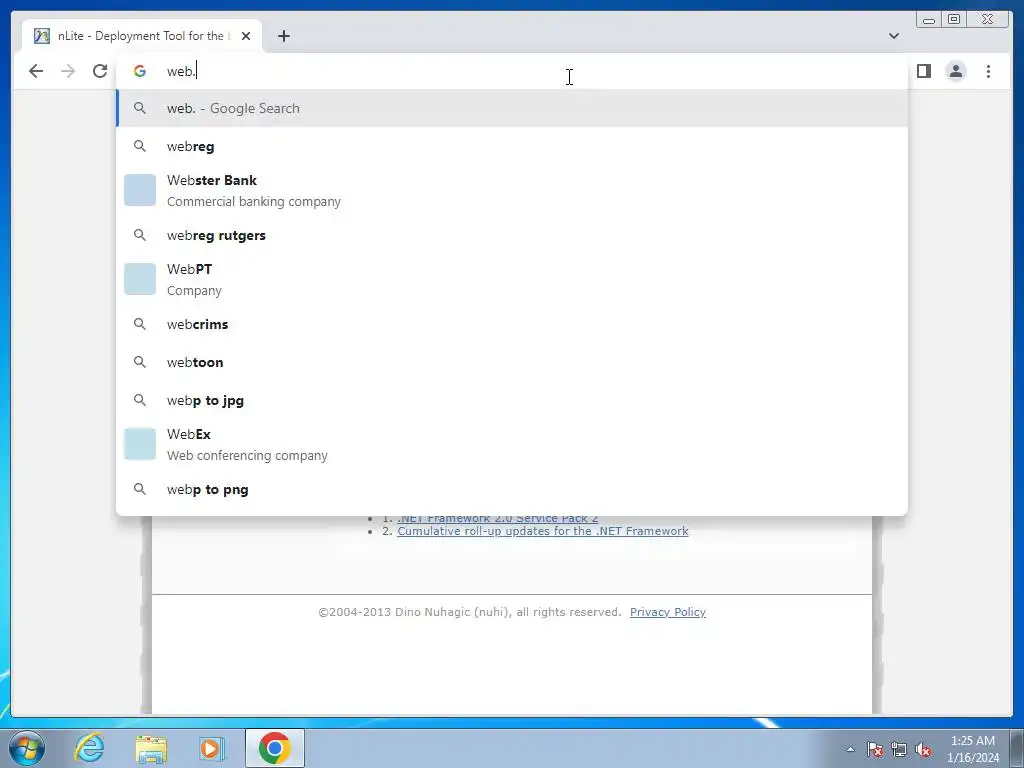Launch Internet Explorer from the taskbar
The width and height of the screenshot is (1024, 768).
point(89,748)
